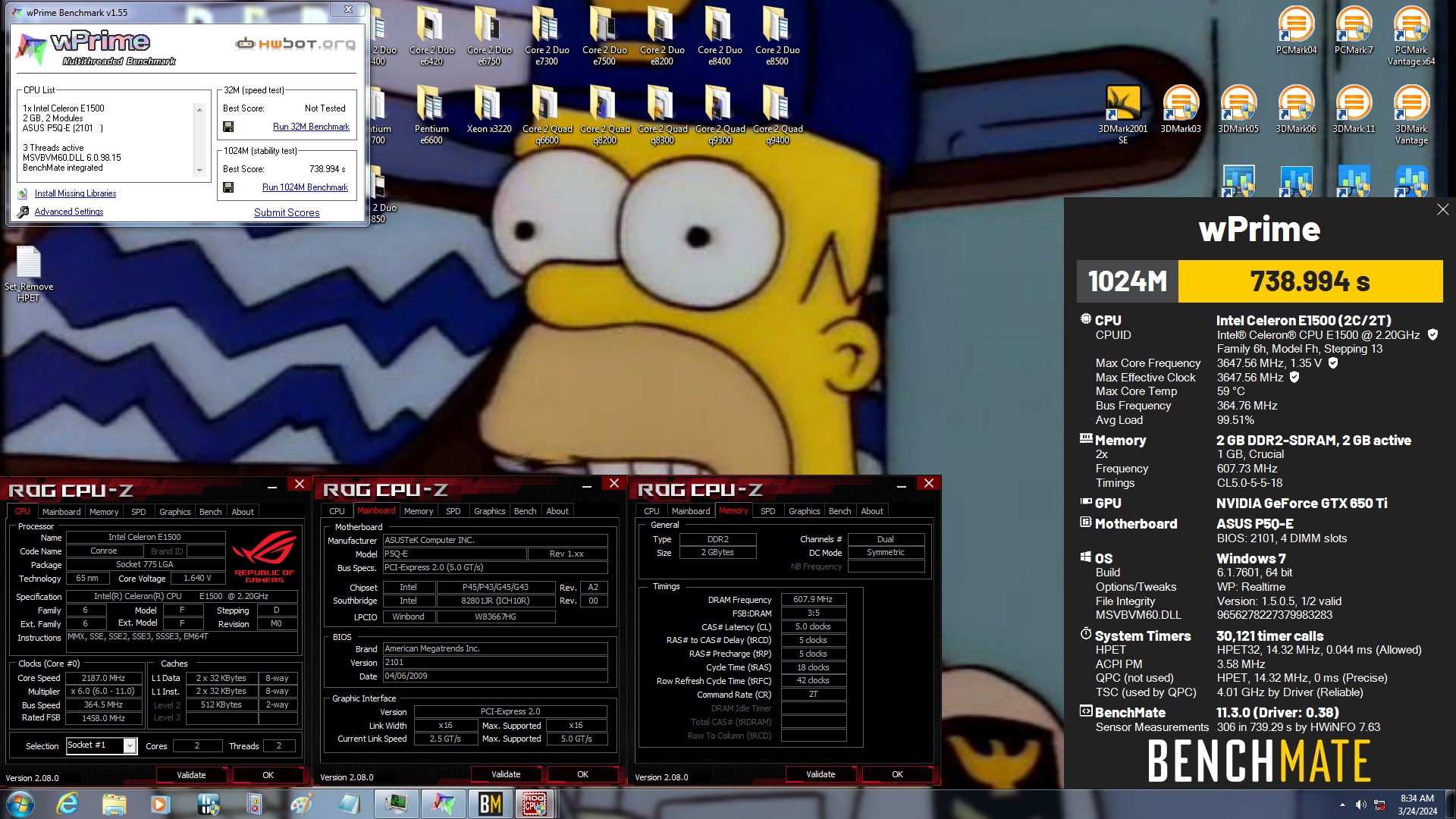Select the Core 2 Duo e7300 folder
1456x819 pixels.
tap(547, 36)
